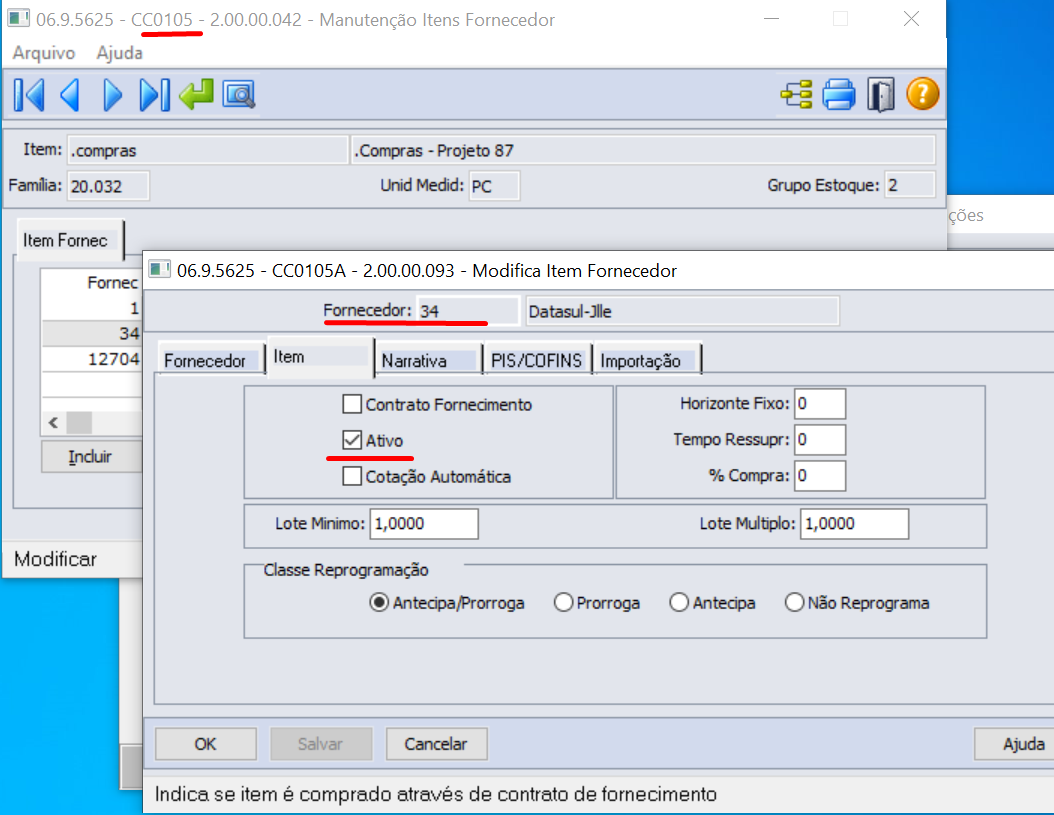Open the orange help question icon
The width and height of the screenshot is (1054, 815).
(922, 93)
